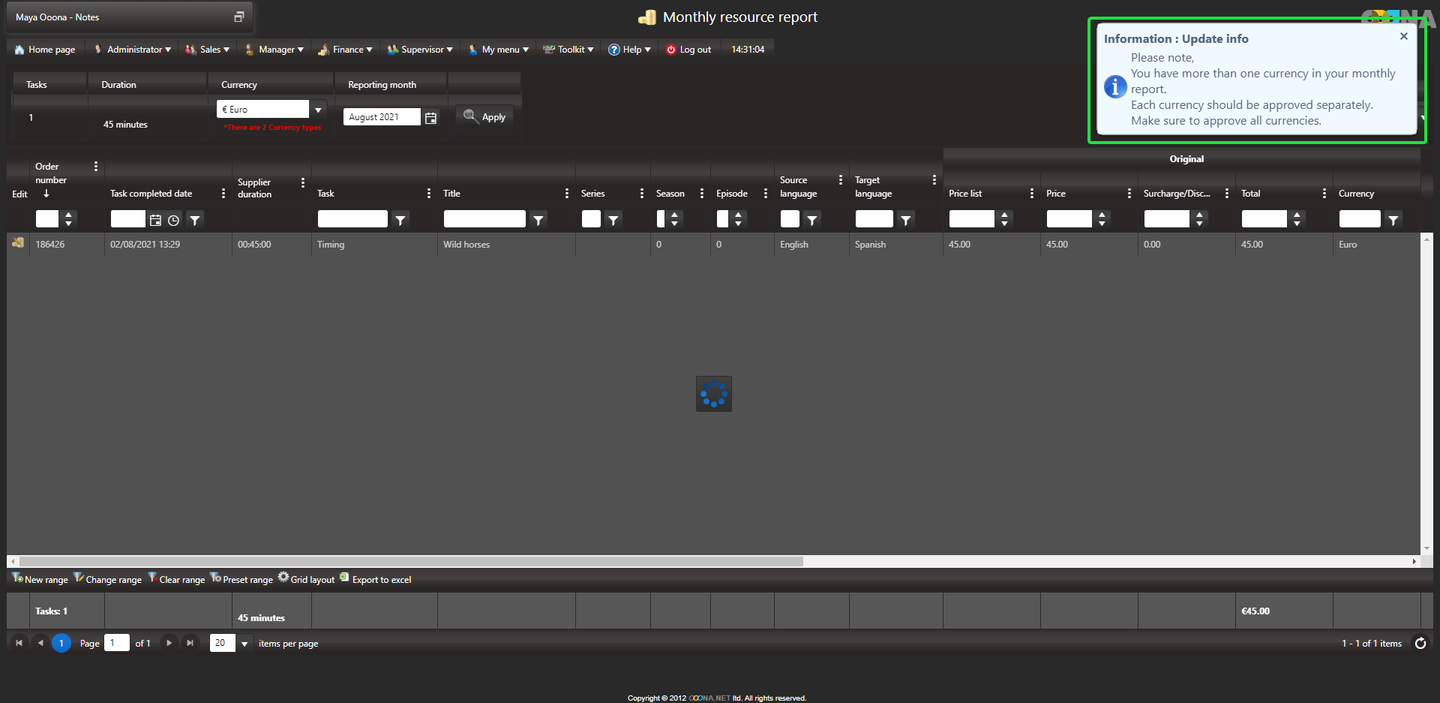This screenshot has width=1440, height=703.
Task: Open the Finance menu
Action: click(346, 49)
